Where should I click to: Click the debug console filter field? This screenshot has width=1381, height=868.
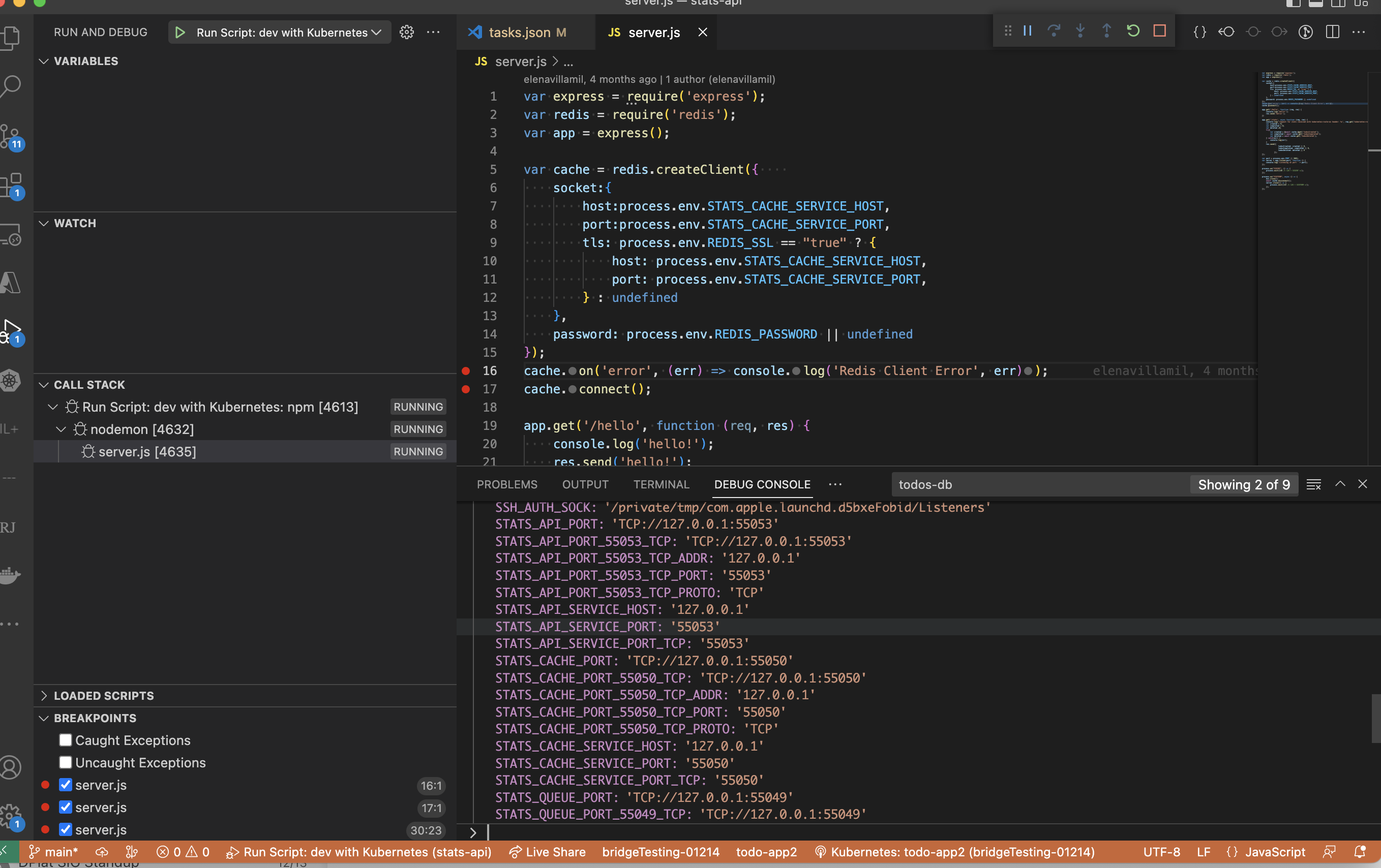coord(1038,484)
